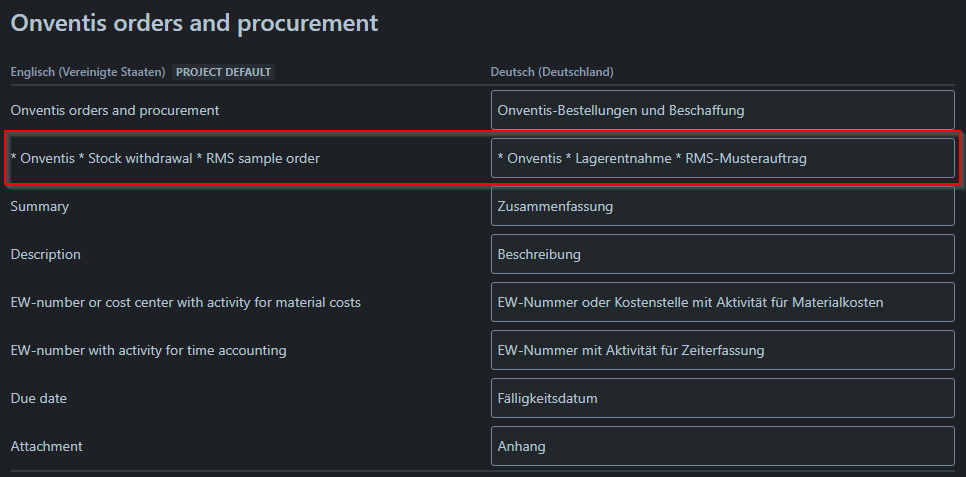Focus the 'Kostenstelle mit Aktivität für Materialkosten' field
966x477 pixels.
[x=722, y=302]
